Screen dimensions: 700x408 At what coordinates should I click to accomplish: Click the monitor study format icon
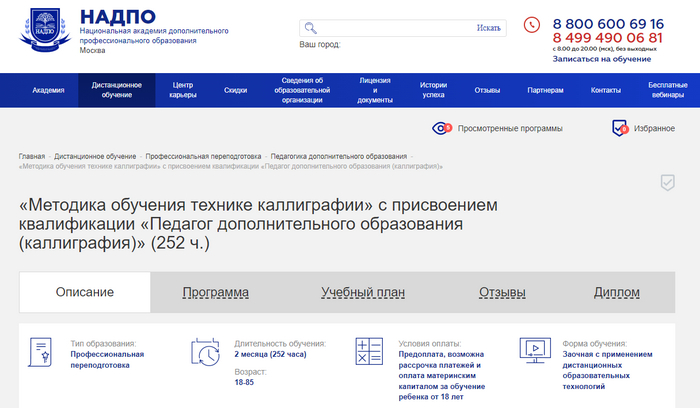pos(534,352)
